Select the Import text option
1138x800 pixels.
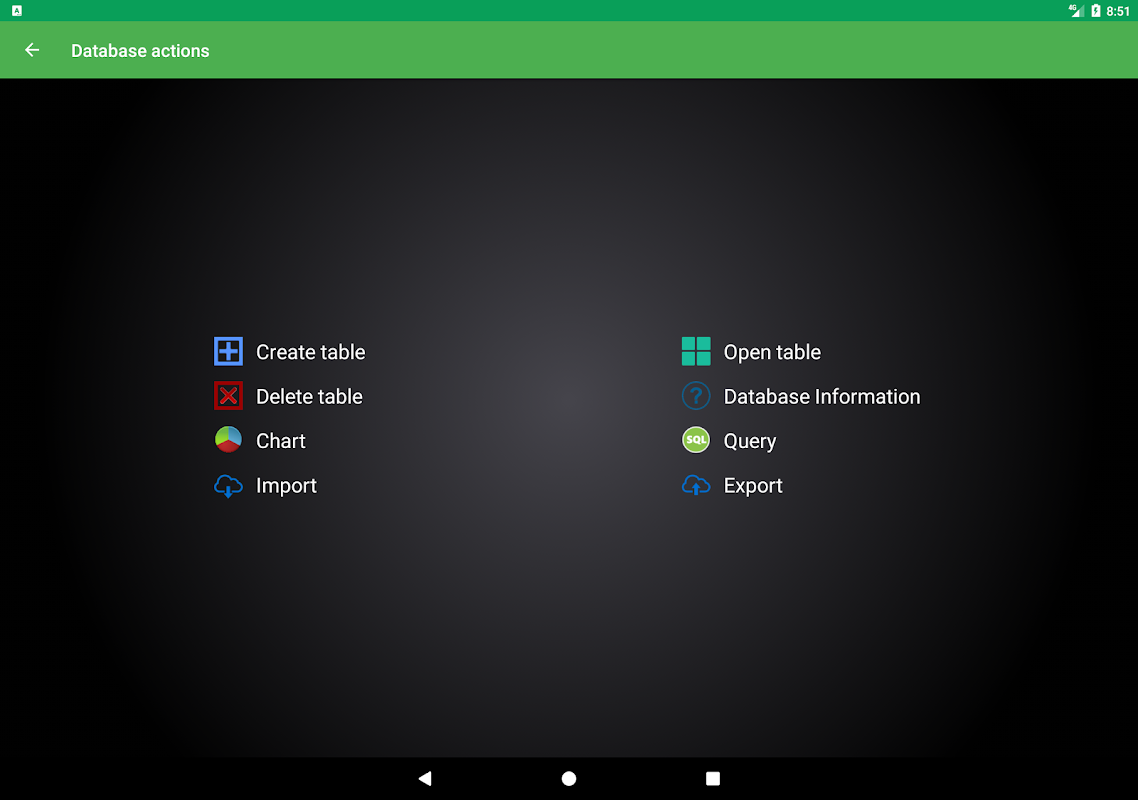[286, 486]
